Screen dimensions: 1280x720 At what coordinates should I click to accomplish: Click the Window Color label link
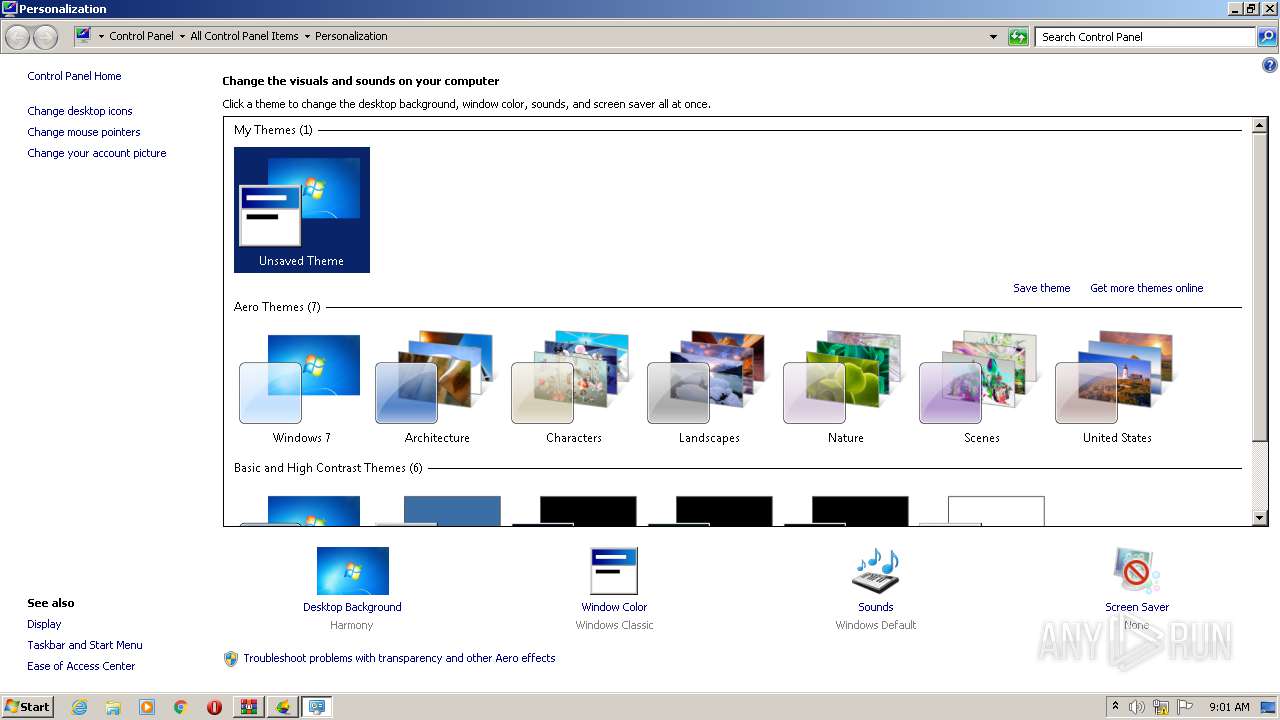pyautogui.click(x=614, y=607)
